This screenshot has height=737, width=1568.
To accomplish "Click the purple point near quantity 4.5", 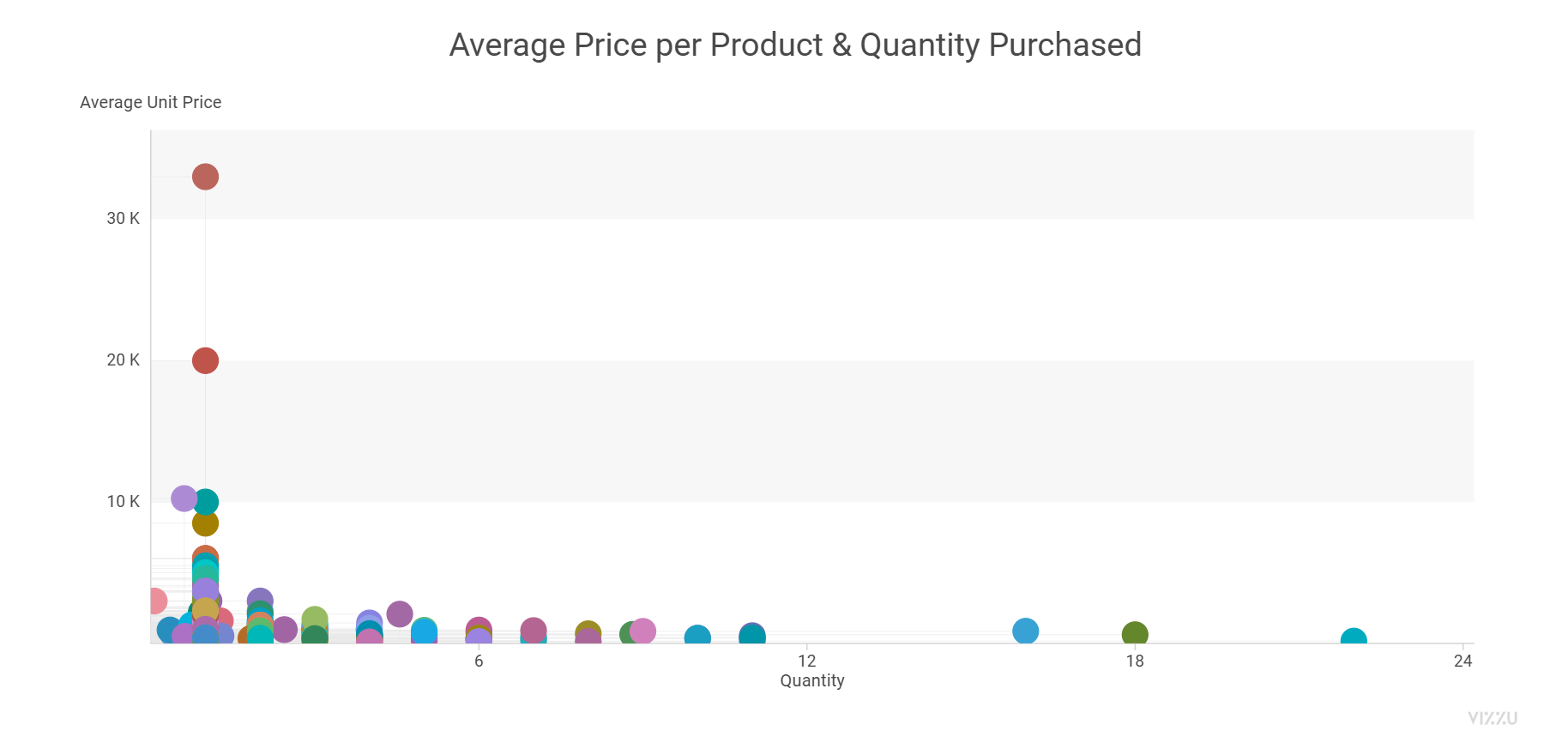I will [x=400, y=614].
